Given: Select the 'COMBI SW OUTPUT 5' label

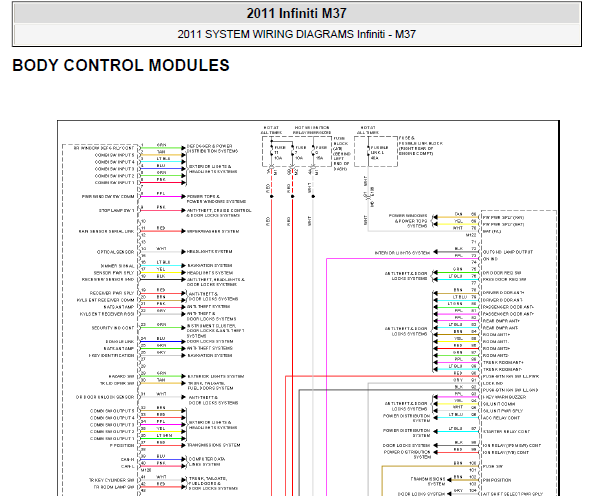Looking at the screenshot, I should (x=112, y=411).
